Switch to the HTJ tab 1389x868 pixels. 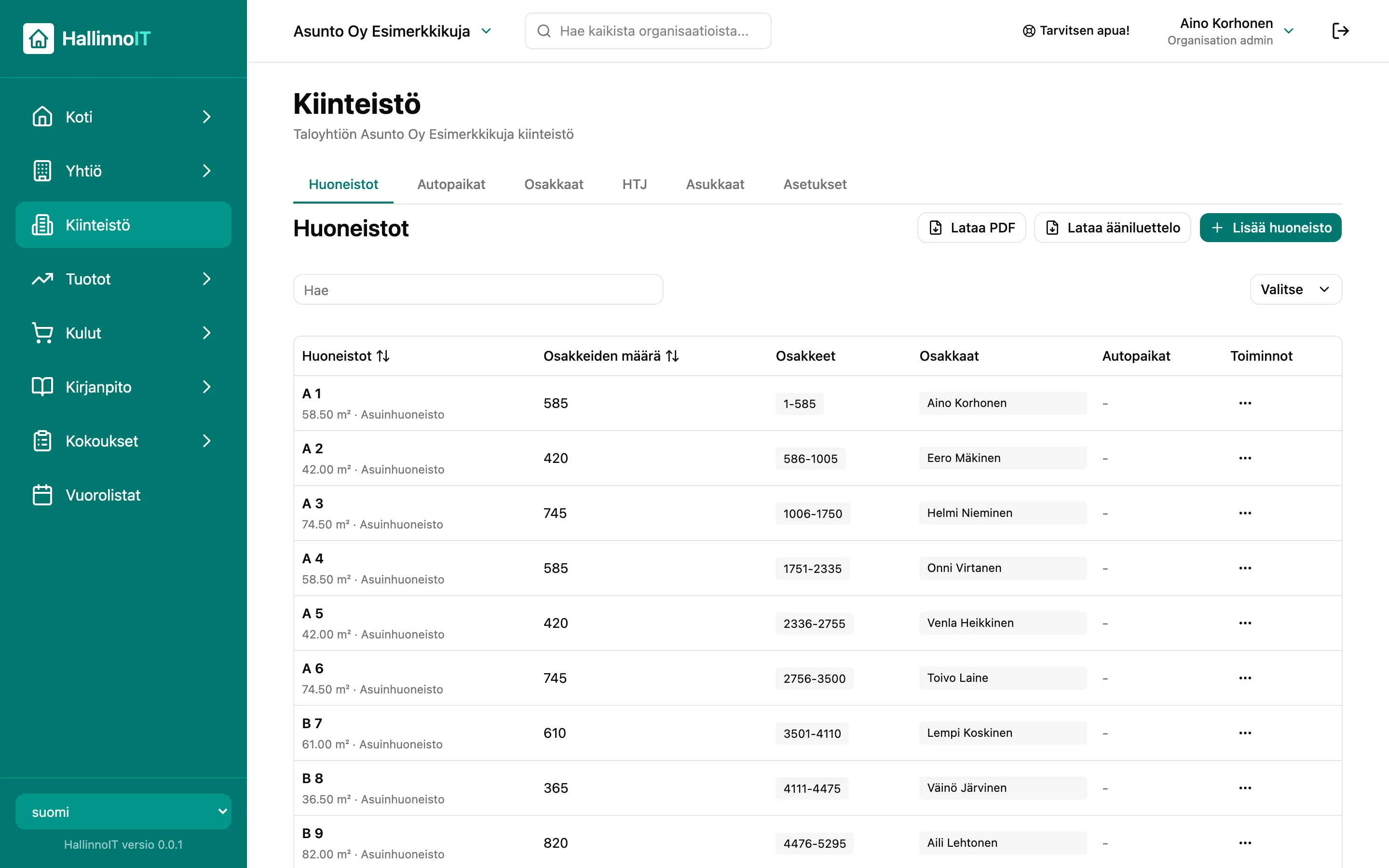click(x=634, y=184)
